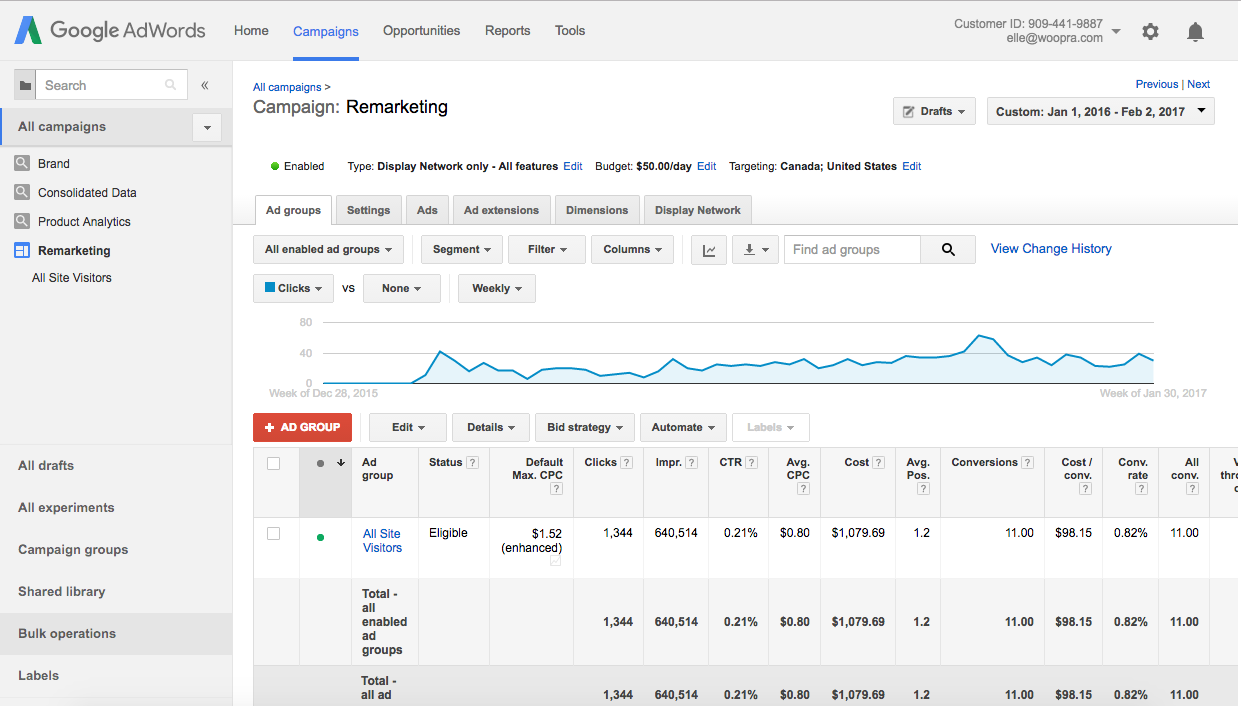The image size is (1241, 706).
Task: Open the download report button
Action: (755, 250)
